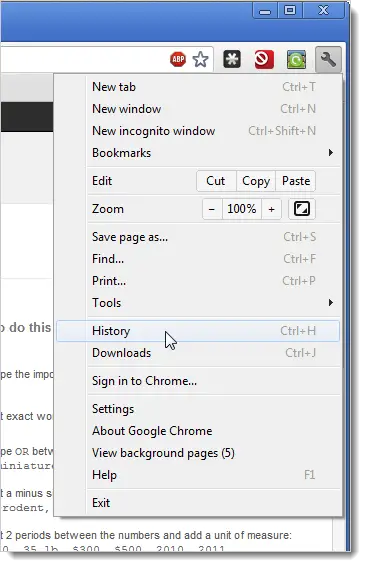
Task: Increase zoom with plus button
Action: pos(271,209)
